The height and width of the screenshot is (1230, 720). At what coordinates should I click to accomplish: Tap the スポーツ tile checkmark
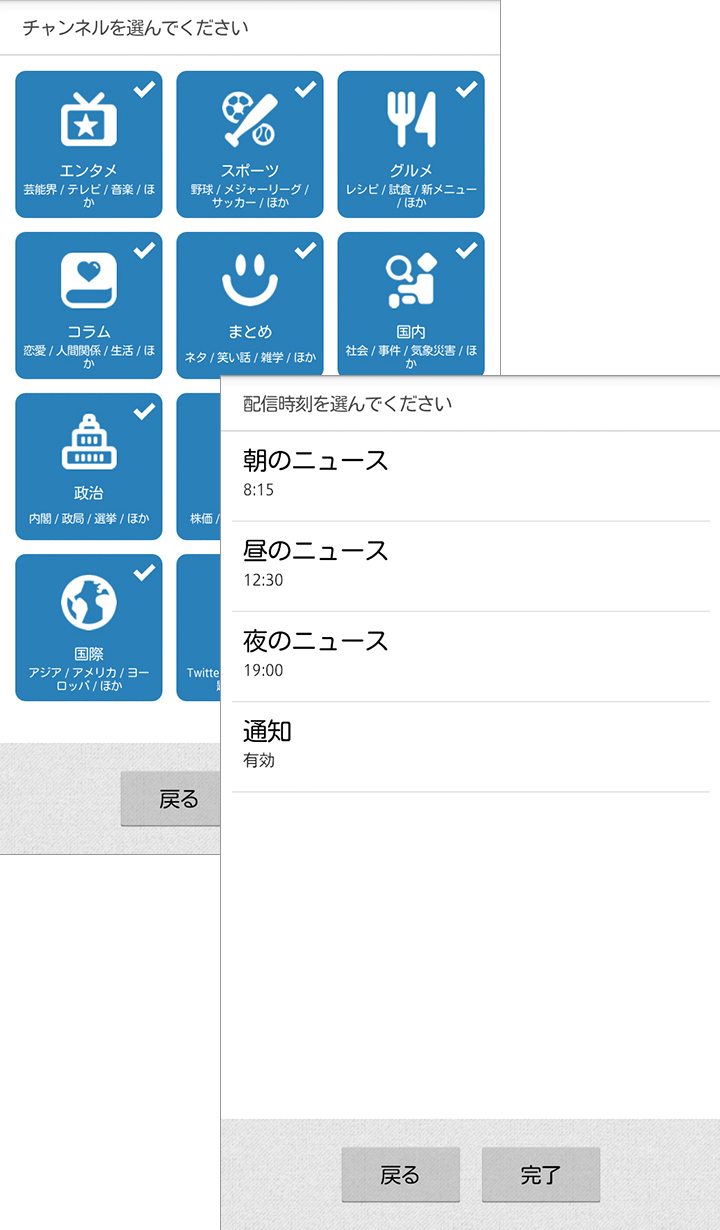click(305, 90)
